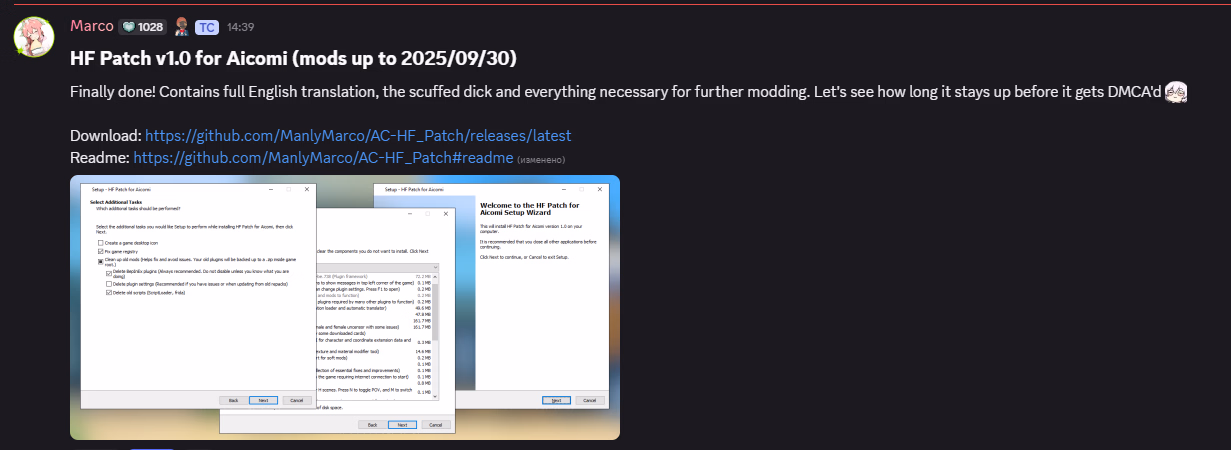Click the person role icon beside the badge

[180, 27]
